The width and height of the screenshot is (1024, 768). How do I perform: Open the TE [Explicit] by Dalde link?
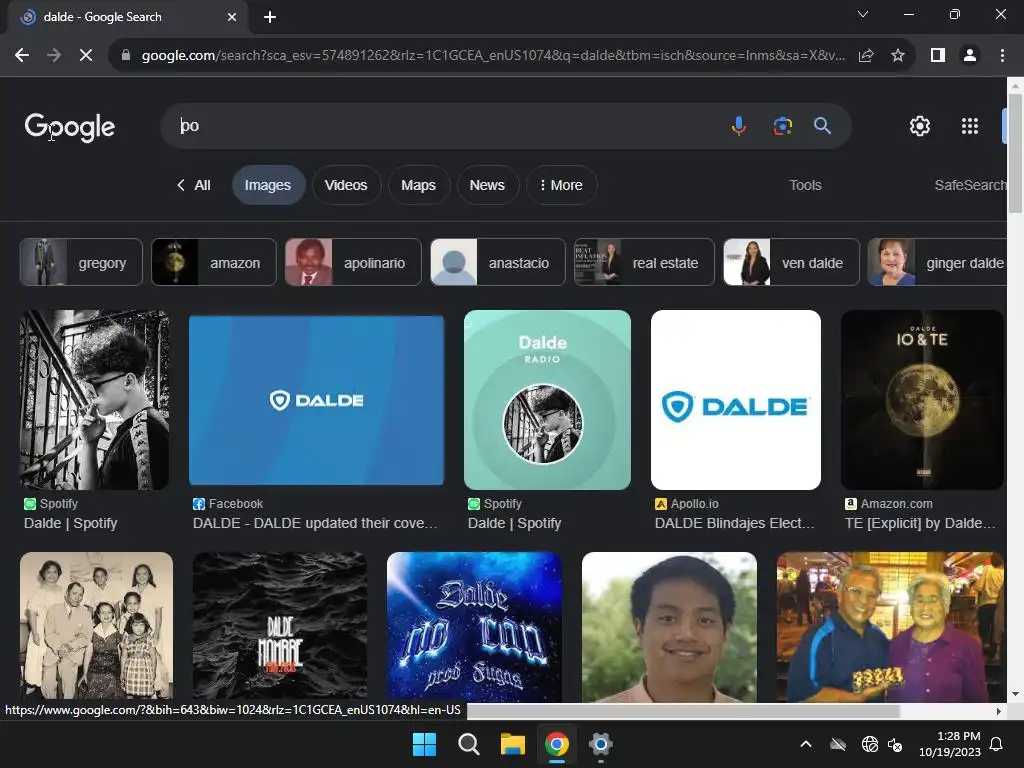(920, 523)
